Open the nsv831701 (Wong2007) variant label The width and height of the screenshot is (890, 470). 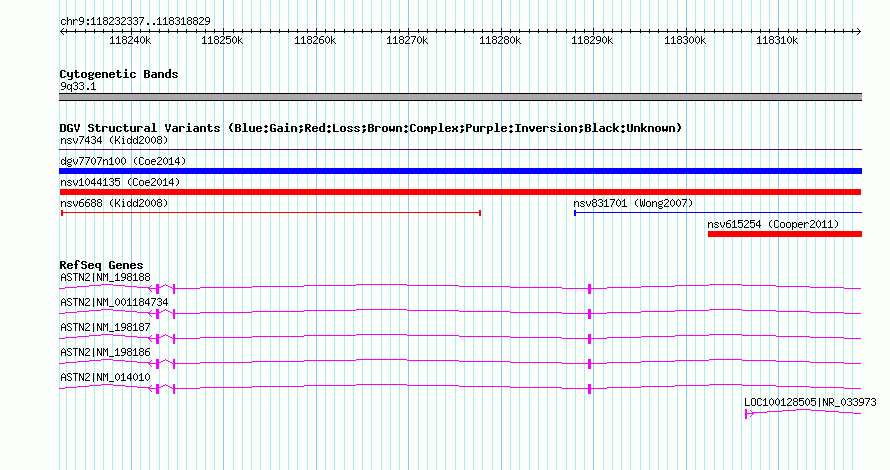pos(633,203)
